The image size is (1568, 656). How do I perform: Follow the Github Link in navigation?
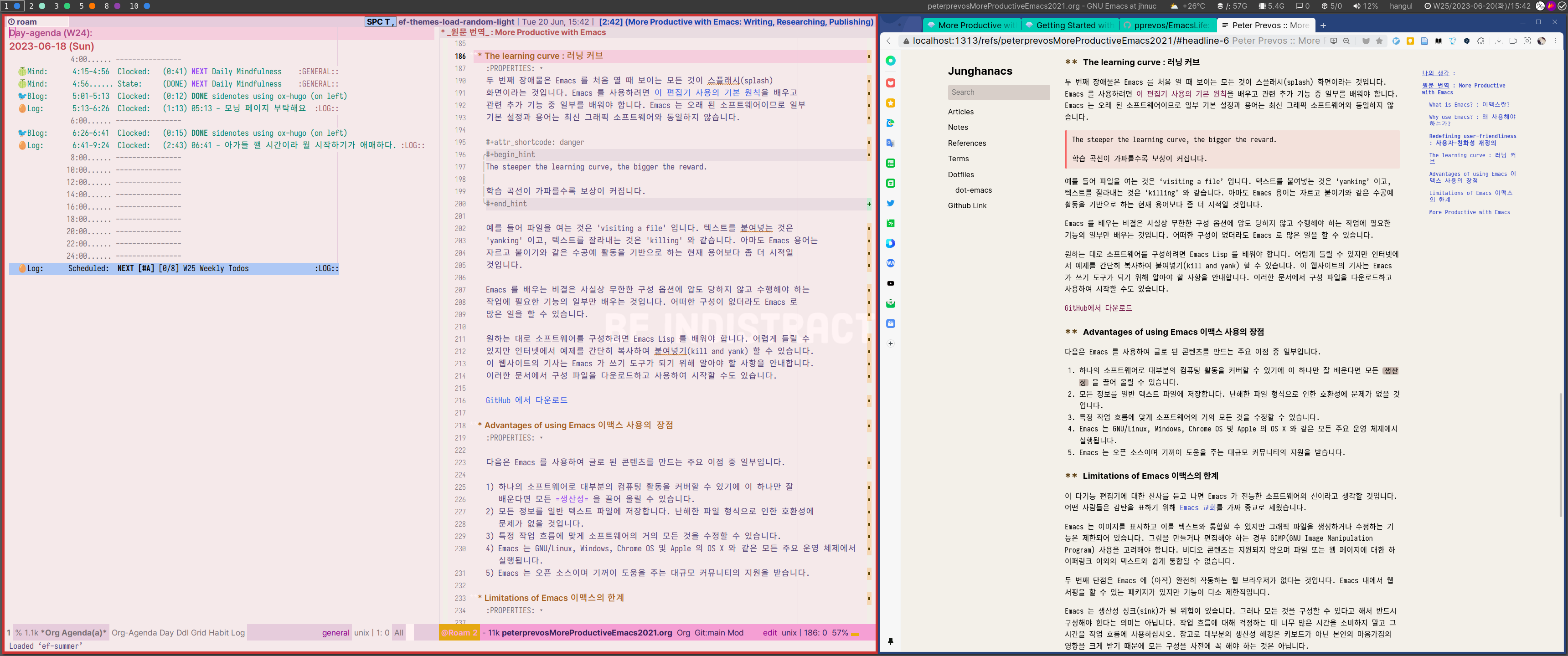tap(967, 206)
